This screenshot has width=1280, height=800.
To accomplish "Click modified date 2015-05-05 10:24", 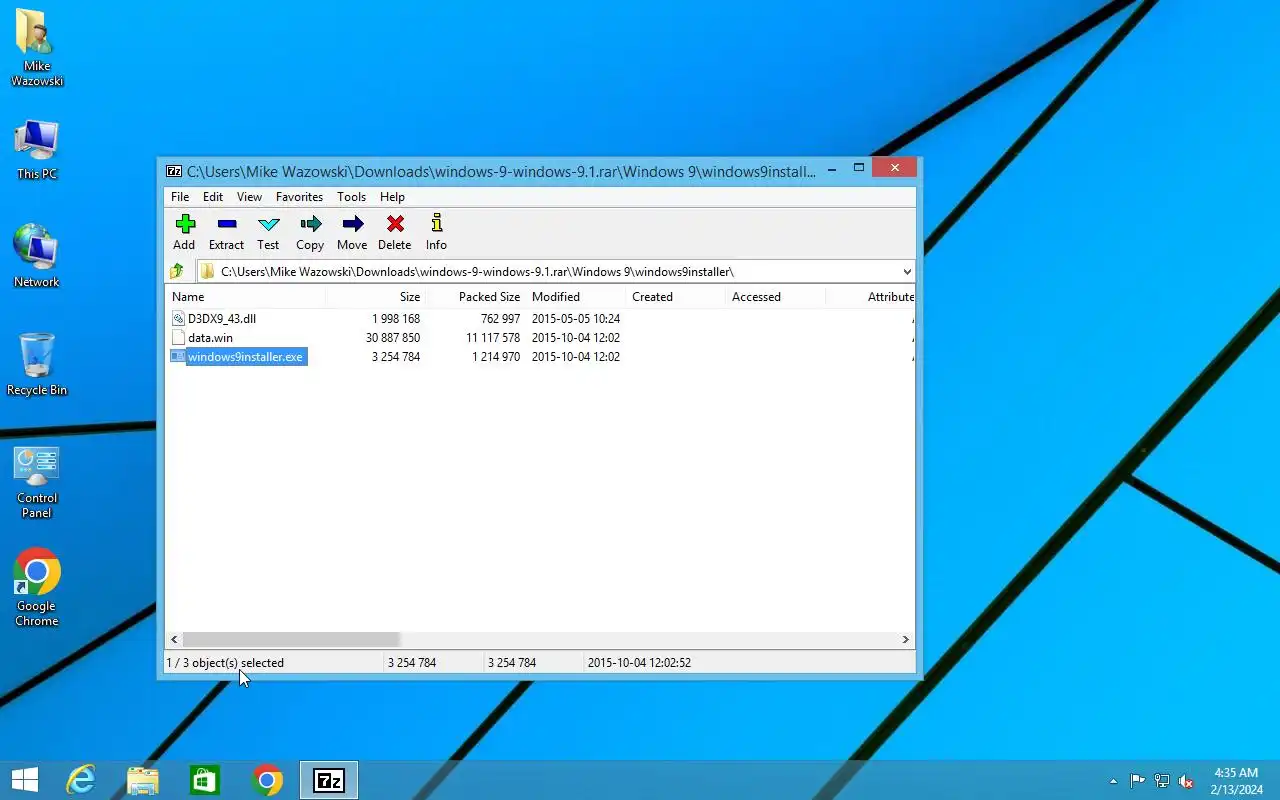I will [x=576, y=319].
